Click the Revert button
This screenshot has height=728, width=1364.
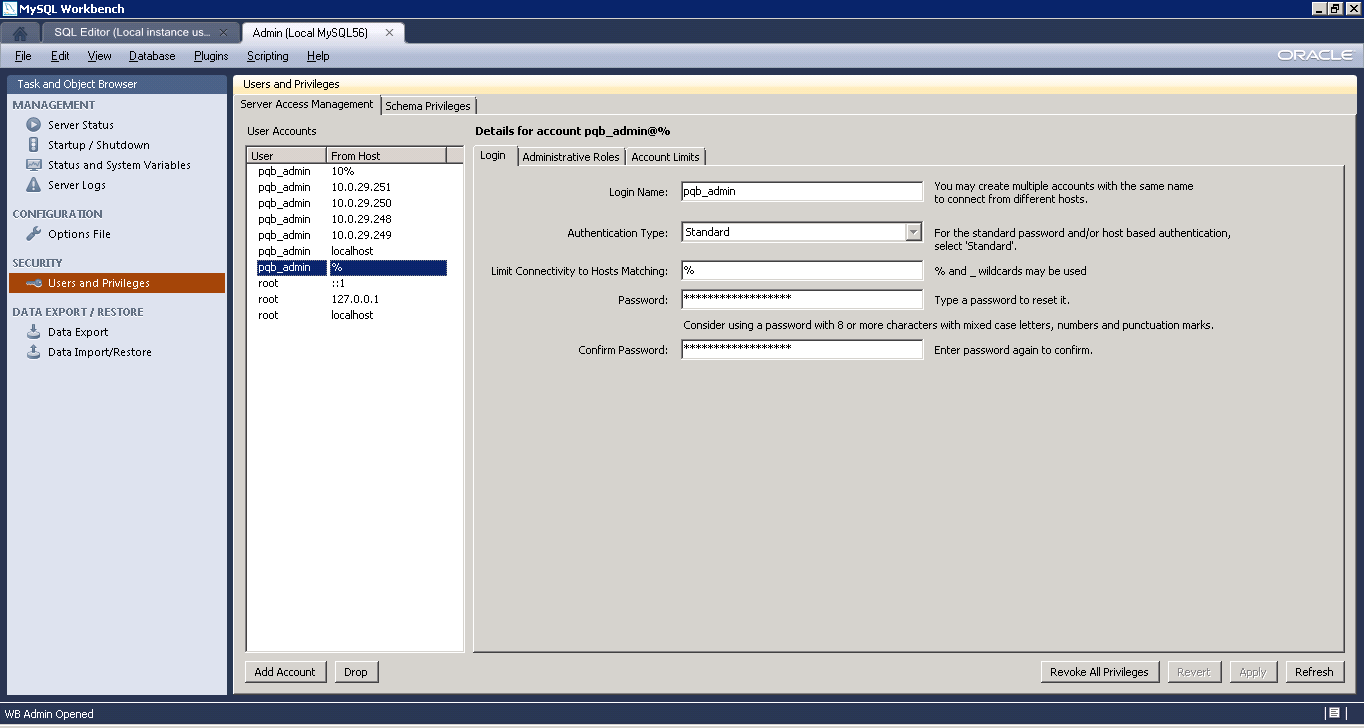click(x=1194, y=672)
